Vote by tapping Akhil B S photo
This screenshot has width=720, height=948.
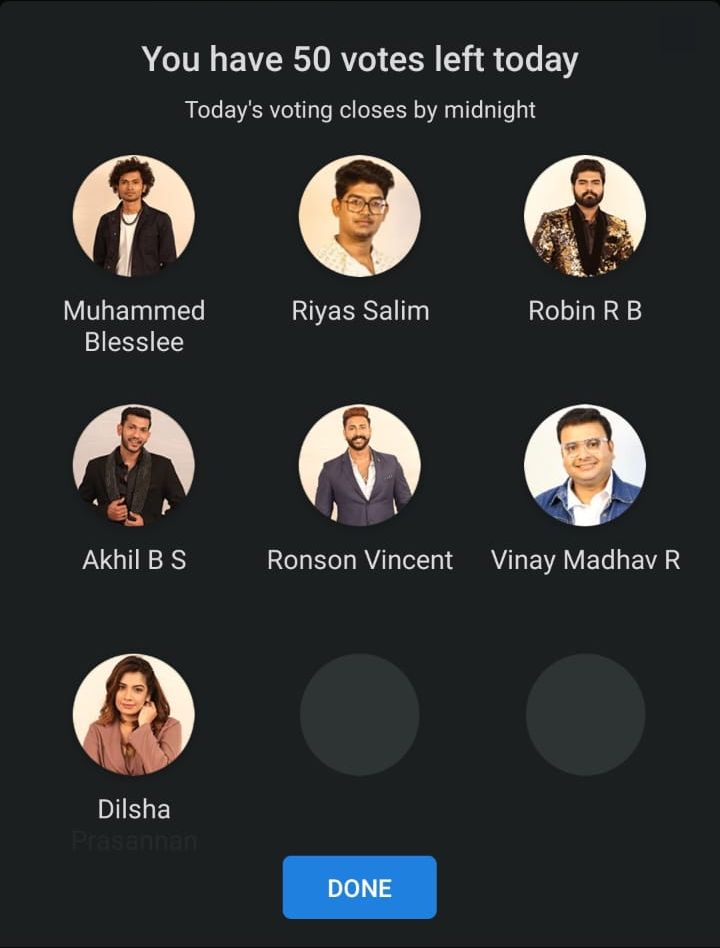134,466
